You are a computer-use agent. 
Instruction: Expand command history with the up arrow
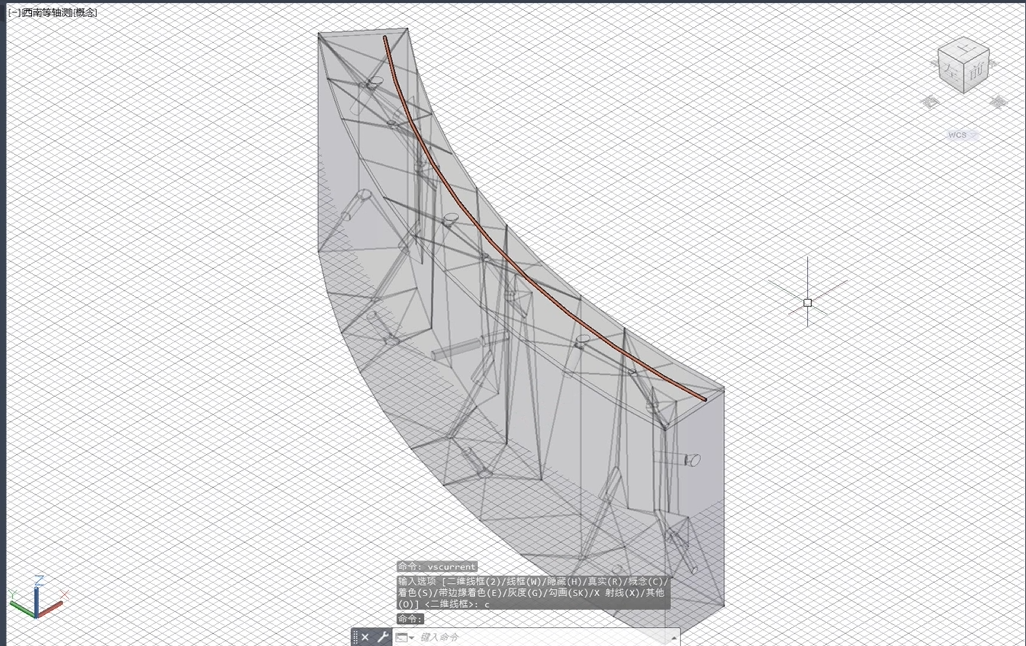coord(673,637)
